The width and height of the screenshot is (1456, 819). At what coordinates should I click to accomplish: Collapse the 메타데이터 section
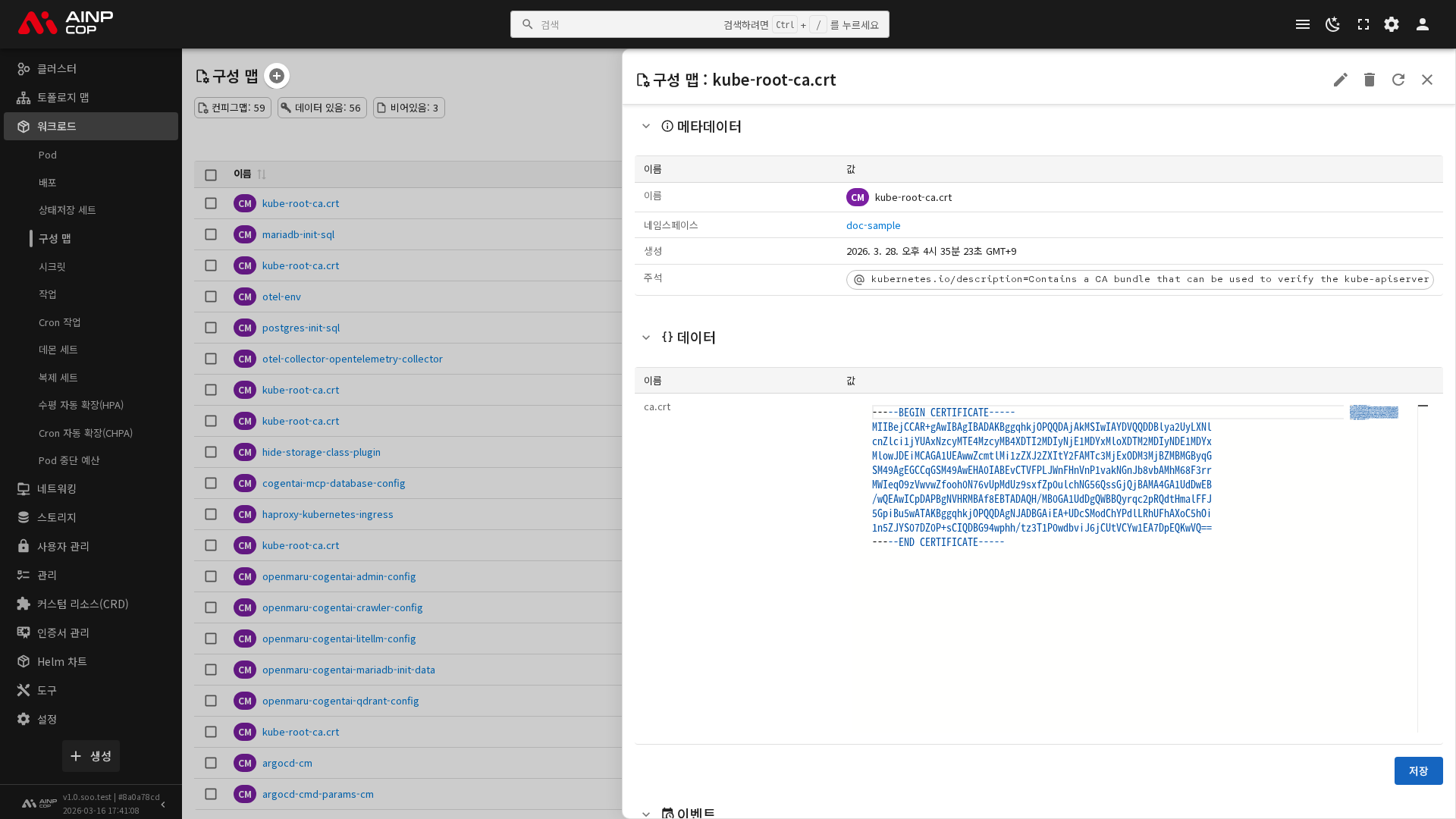(x=646, y=127)
